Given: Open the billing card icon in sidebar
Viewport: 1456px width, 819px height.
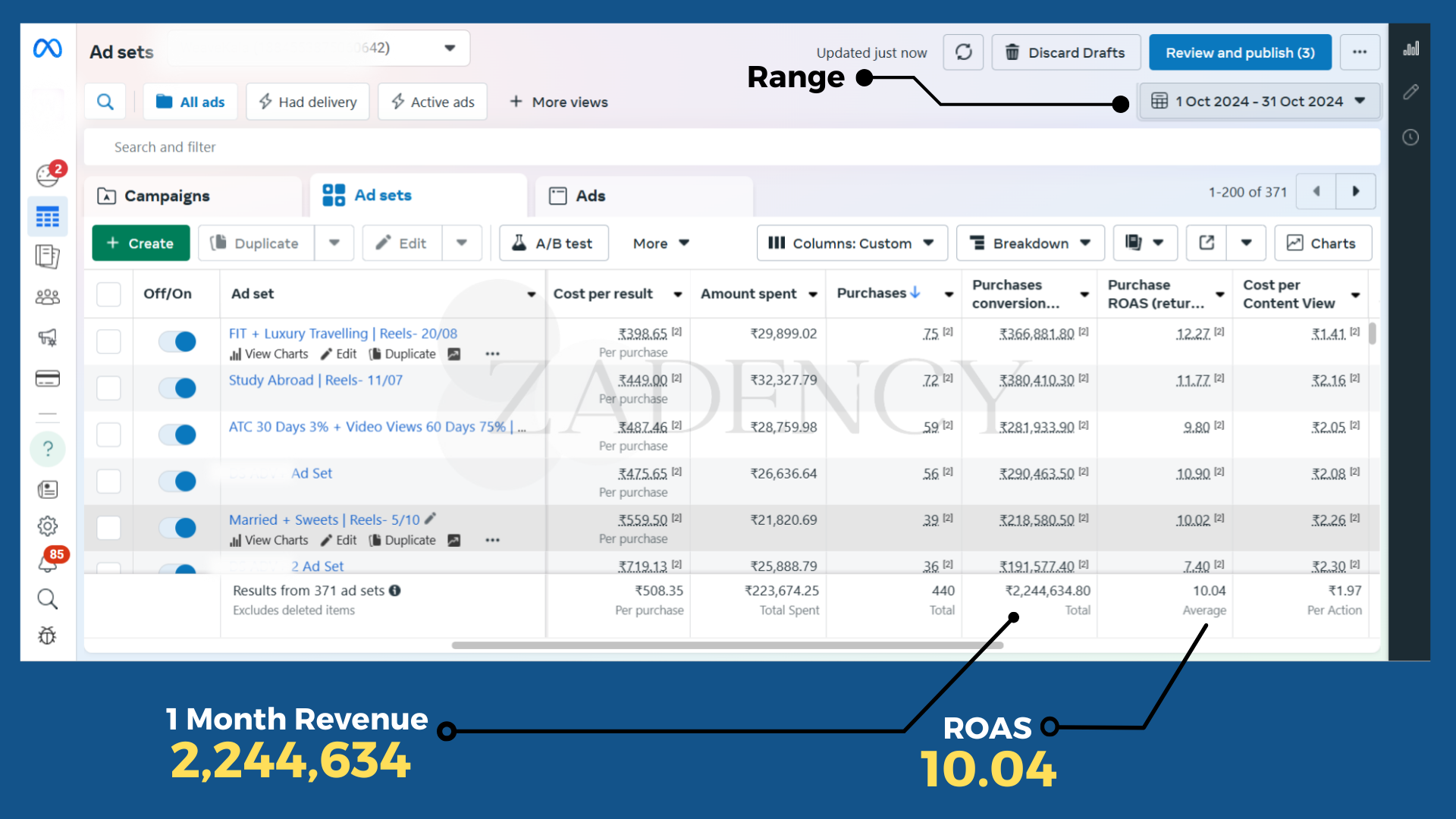Looking at the screenshot, I should (47, 378).
